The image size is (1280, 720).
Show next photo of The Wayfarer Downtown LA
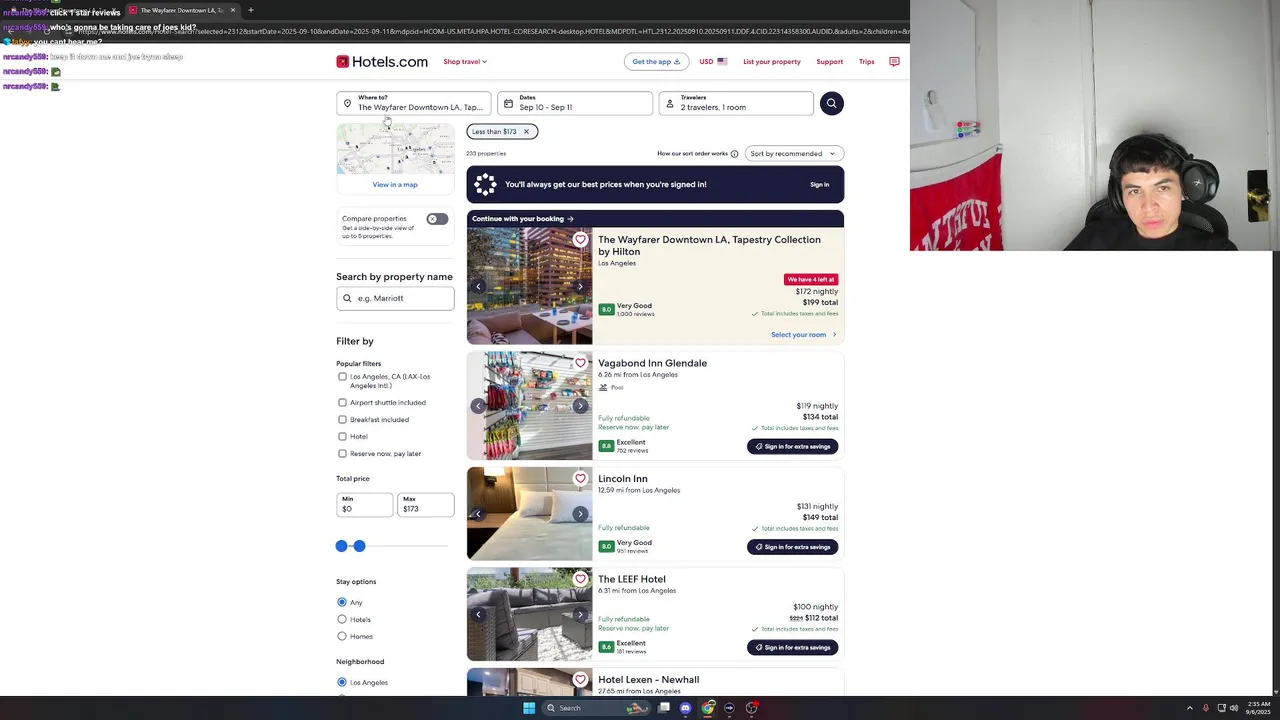pos(580,286)
